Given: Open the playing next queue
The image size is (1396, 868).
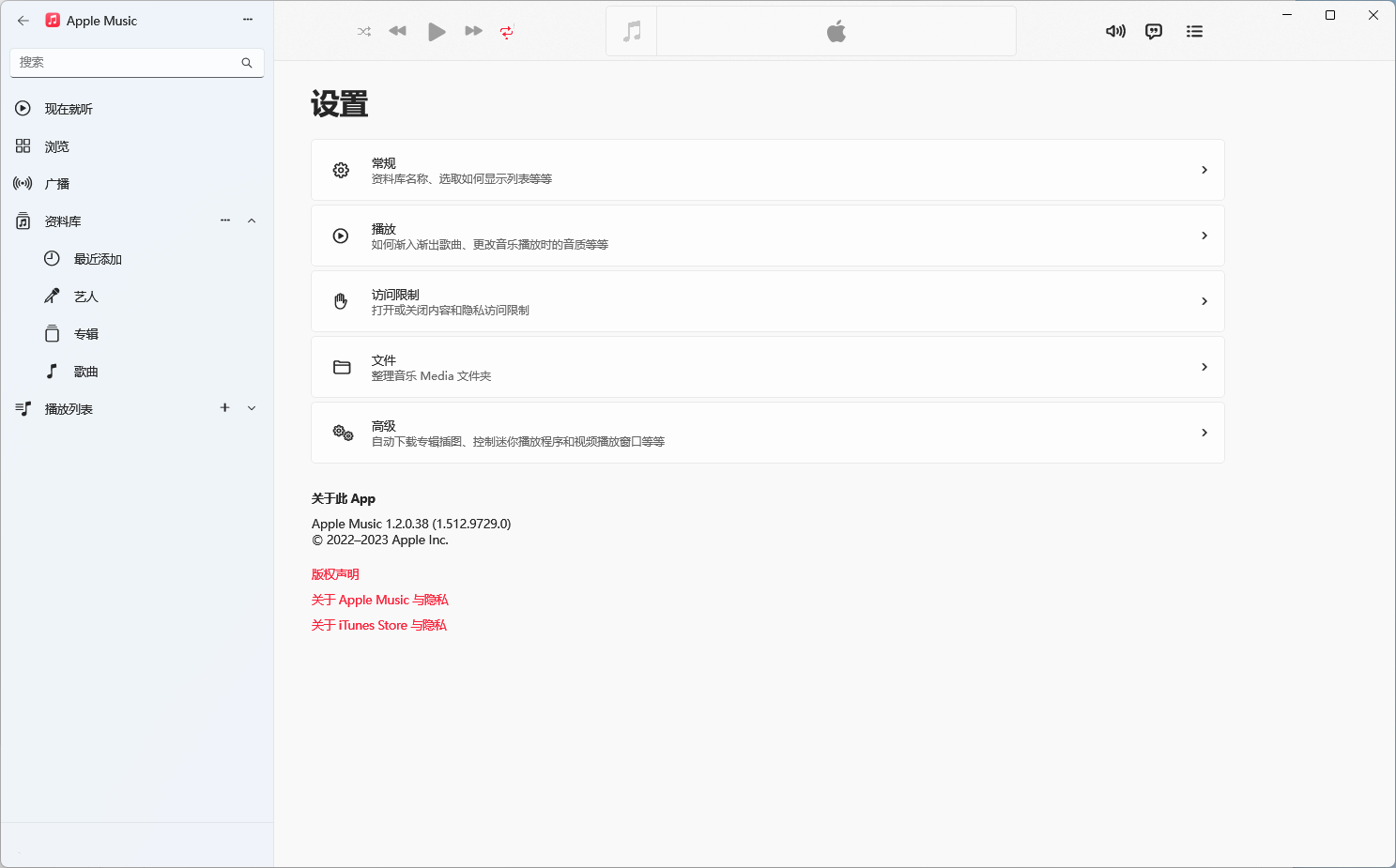Looking at the screenshot, I should pos(1194,31).
